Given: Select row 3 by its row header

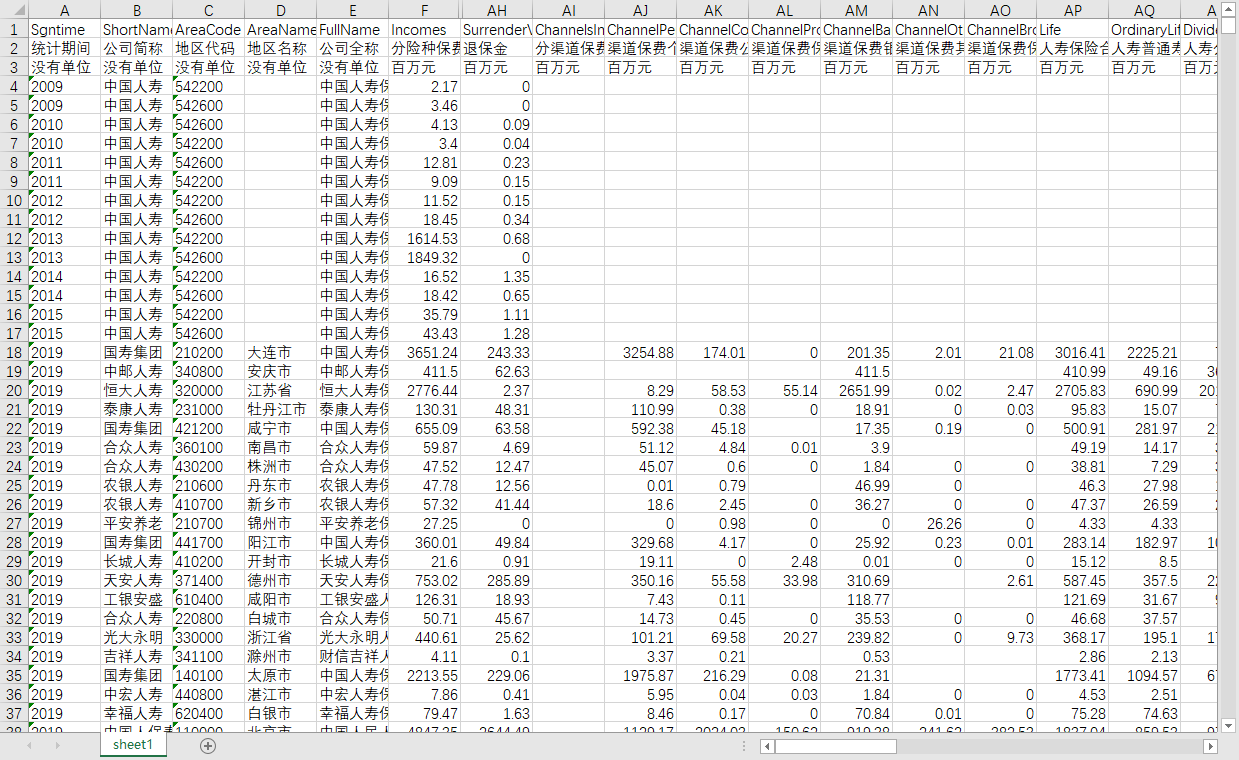Looking at the screenshot, I should pyautogui.click(x=14, y=67).
